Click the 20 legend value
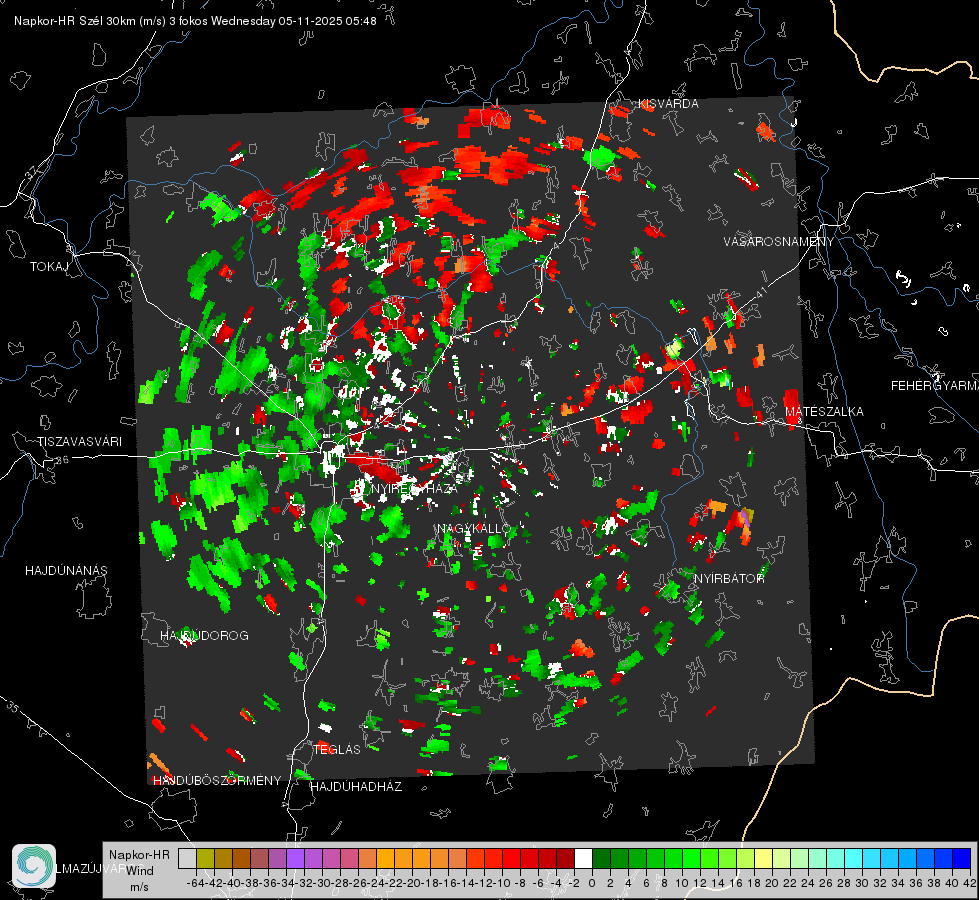 [772, 883]
